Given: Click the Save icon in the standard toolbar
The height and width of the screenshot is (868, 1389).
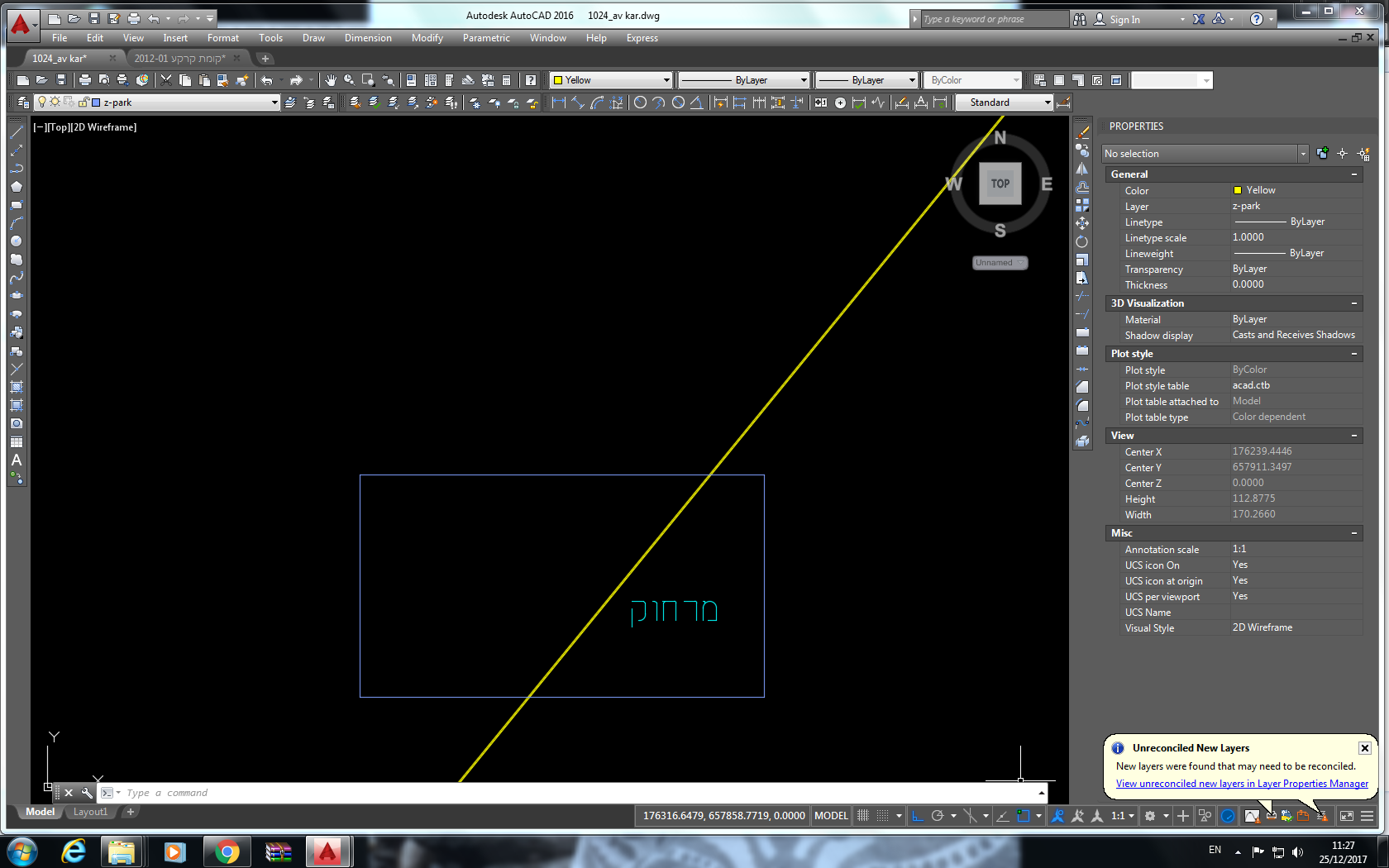Looking at the screenshot, I should click(61, 80).
